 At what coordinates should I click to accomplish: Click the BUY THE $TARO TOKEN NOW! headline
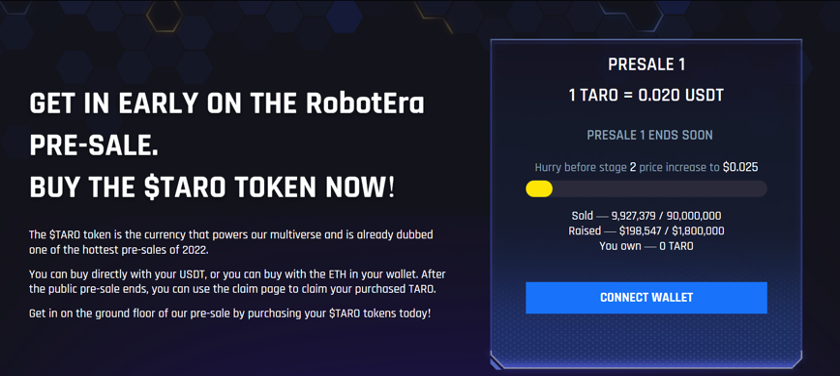(x=212, y=187)
